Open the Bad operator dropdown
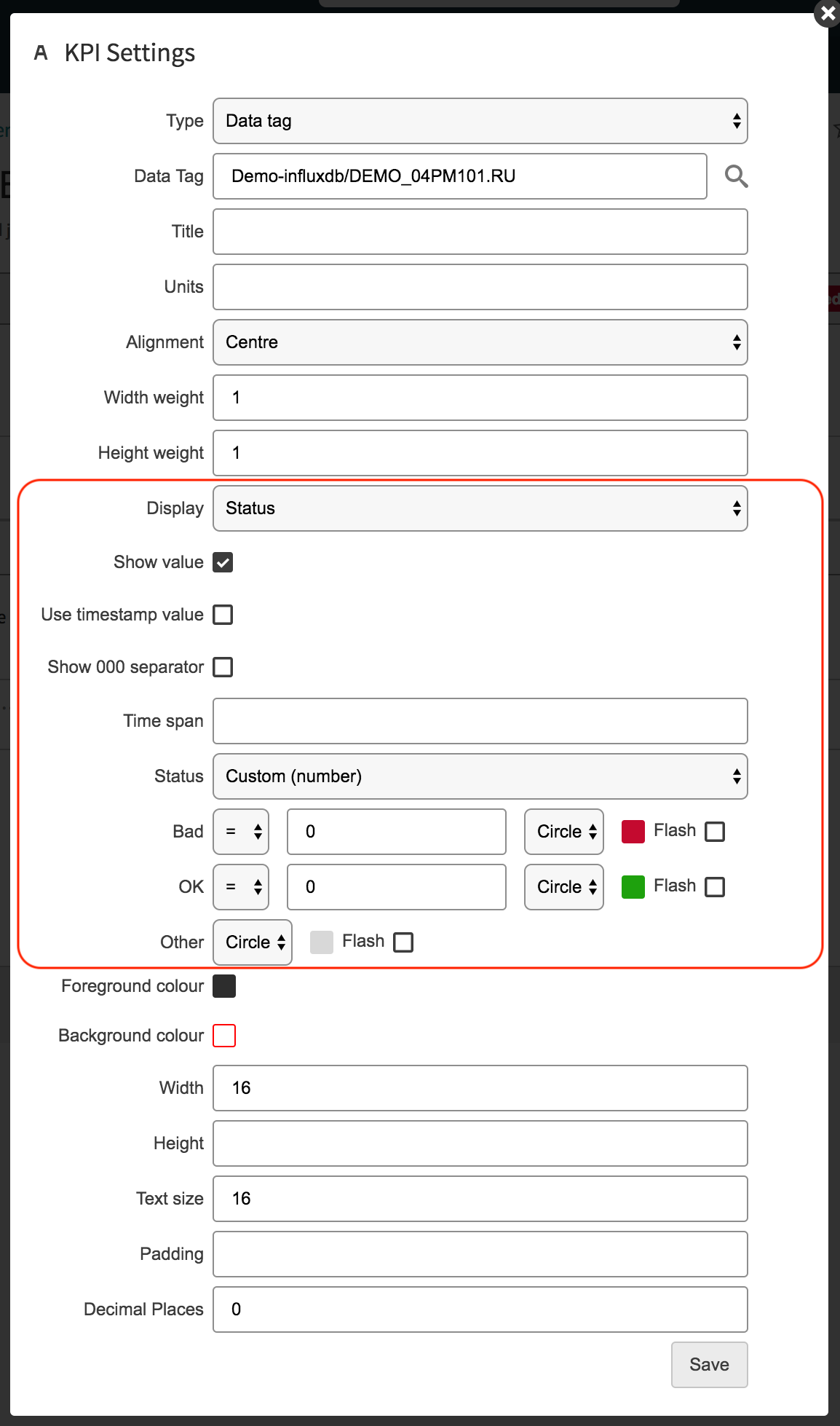This screenshot has height=1426, width=840. (x=241, y=832)
